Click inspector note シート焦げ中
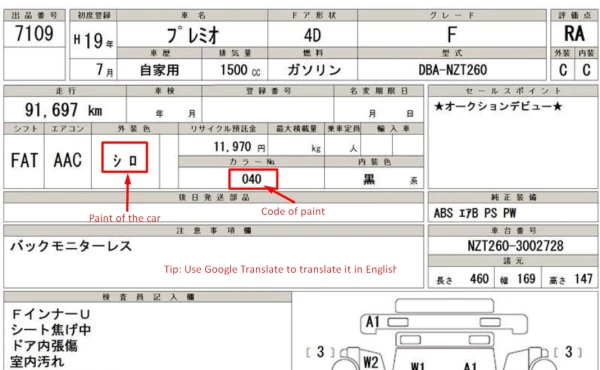The height and width of the screenshot is (370, 600). pyautogui.click(x=51, y=330)
